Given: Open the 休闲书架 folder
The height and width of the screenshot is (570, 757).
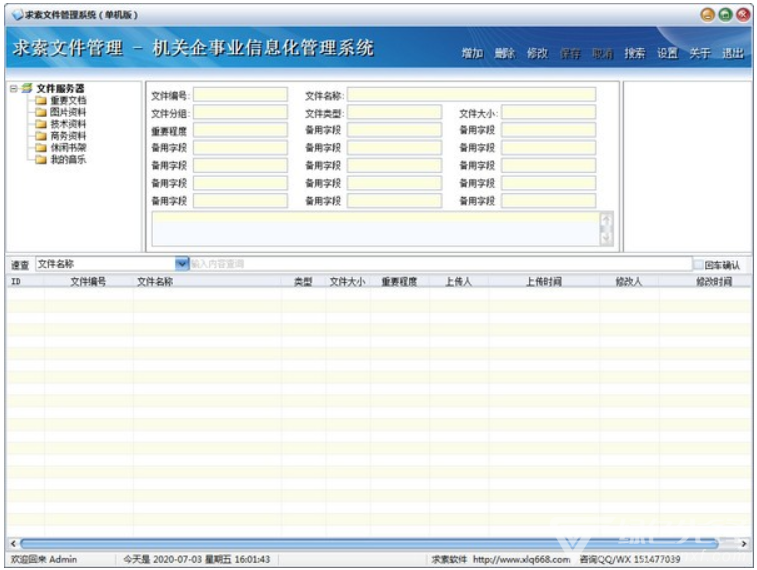Looking at the screenshot, I should (x=61, y=147).
